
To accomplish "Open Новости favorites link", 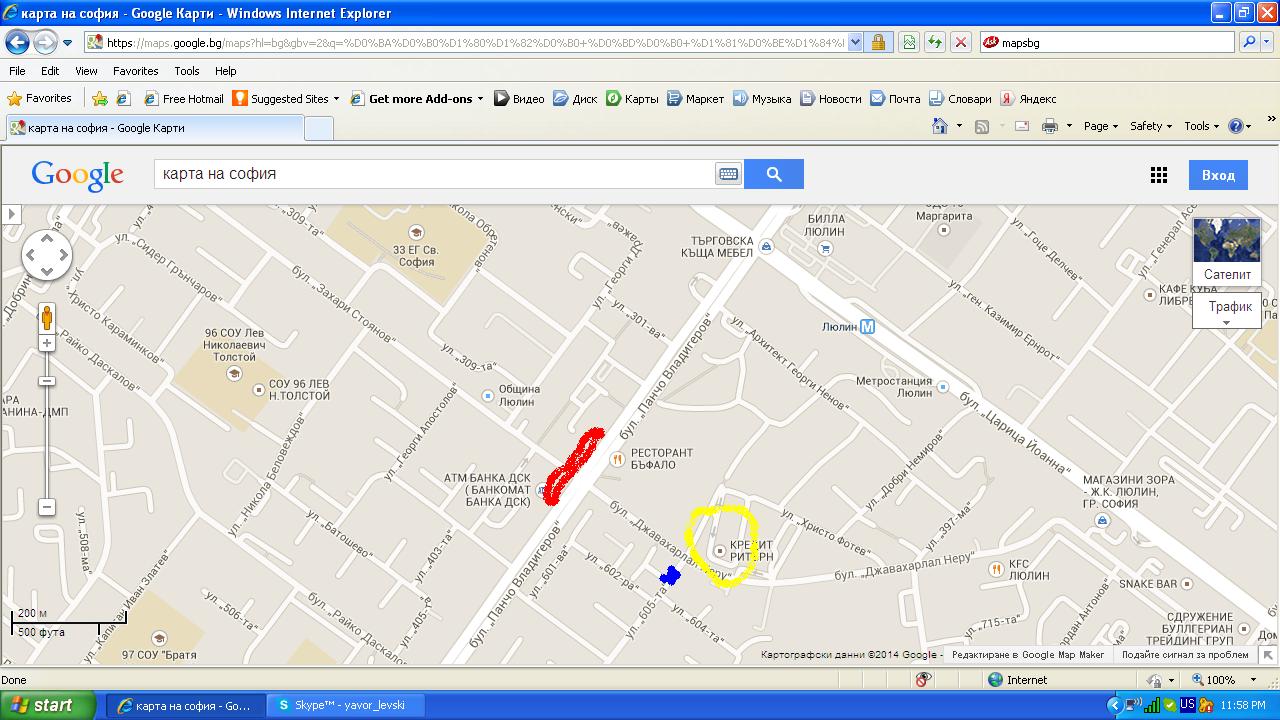I will pos(830,98).
